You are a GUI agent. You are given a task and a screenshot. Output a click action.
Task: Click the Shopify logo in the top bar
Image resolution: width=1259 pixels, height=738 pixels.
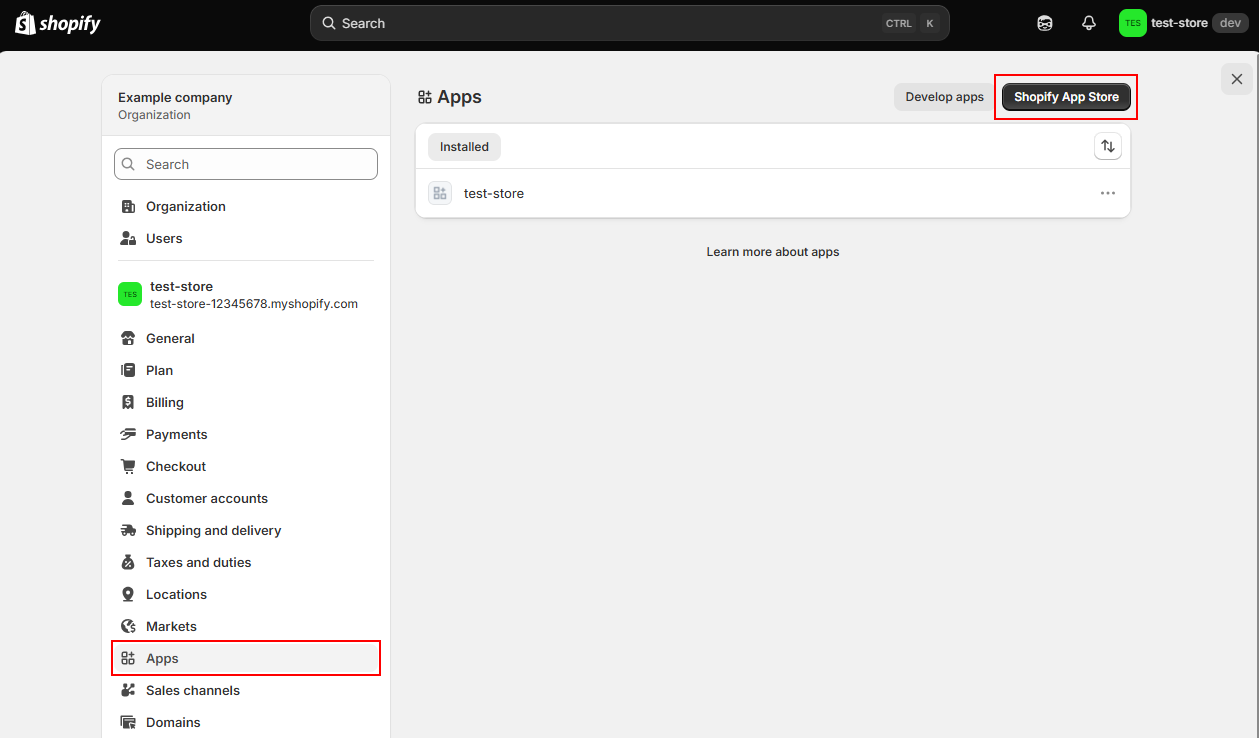coord(58,23)
